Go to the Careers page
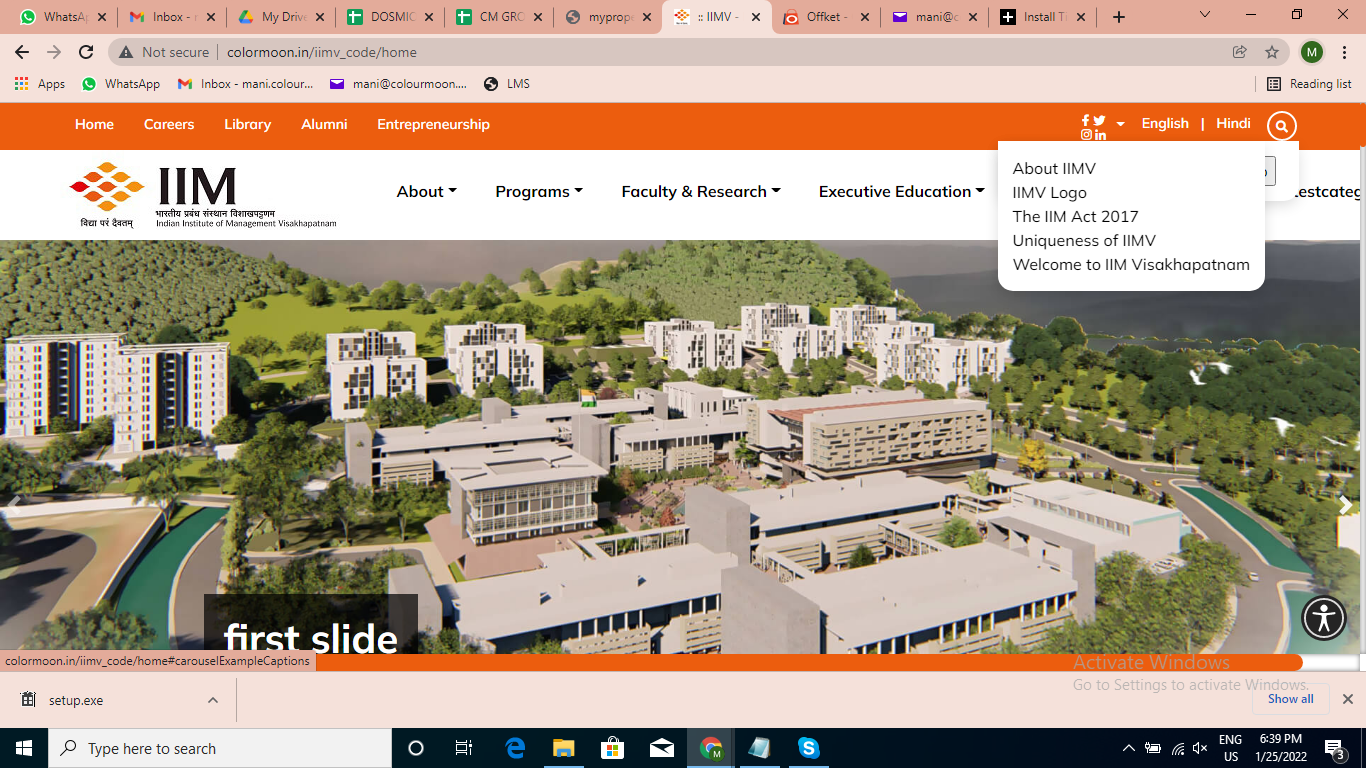The width and height of the screenshot is (1366, 768). click(169, 124)
